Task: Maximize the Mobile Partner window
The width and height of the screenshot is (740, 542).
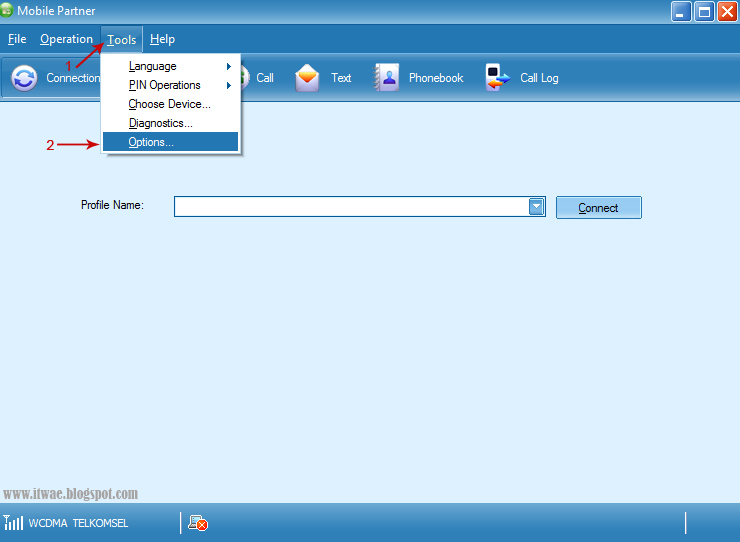Action: click(704, 12)
